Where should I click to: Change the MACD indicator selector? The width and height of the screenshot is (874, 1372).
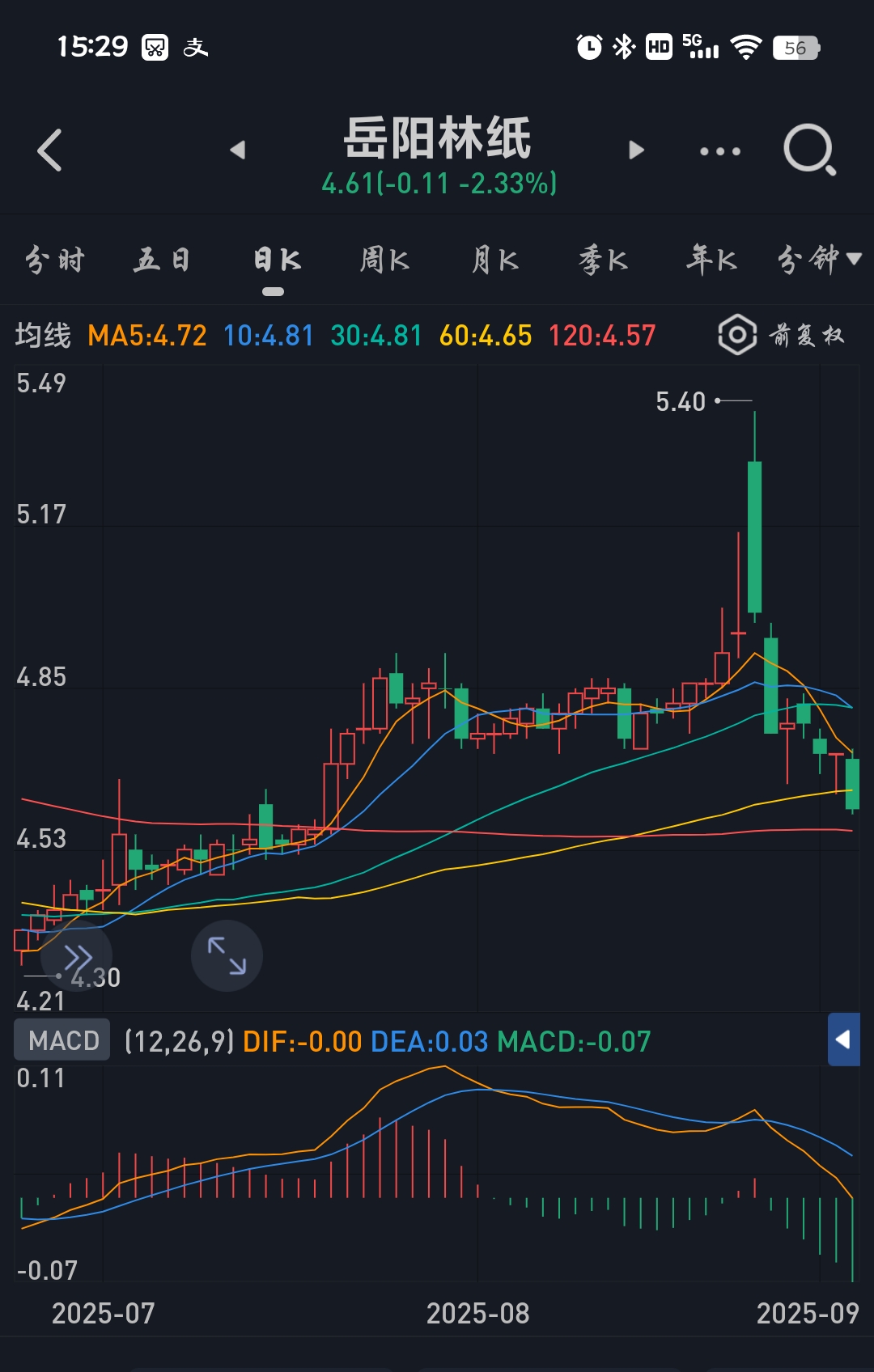62,1040
